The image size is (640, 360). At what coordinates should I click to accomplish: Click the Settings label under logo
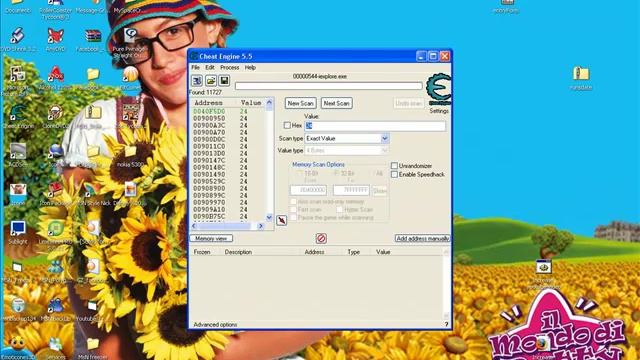pyautogui.click(x=439, y=111)
